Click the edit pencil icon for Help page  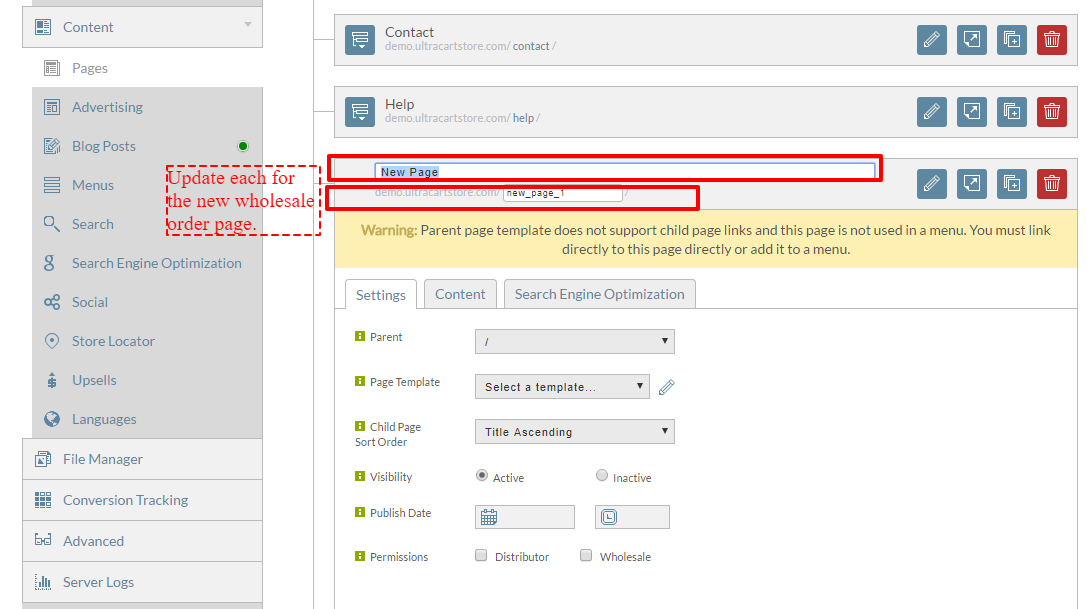(x=931, y=112)
